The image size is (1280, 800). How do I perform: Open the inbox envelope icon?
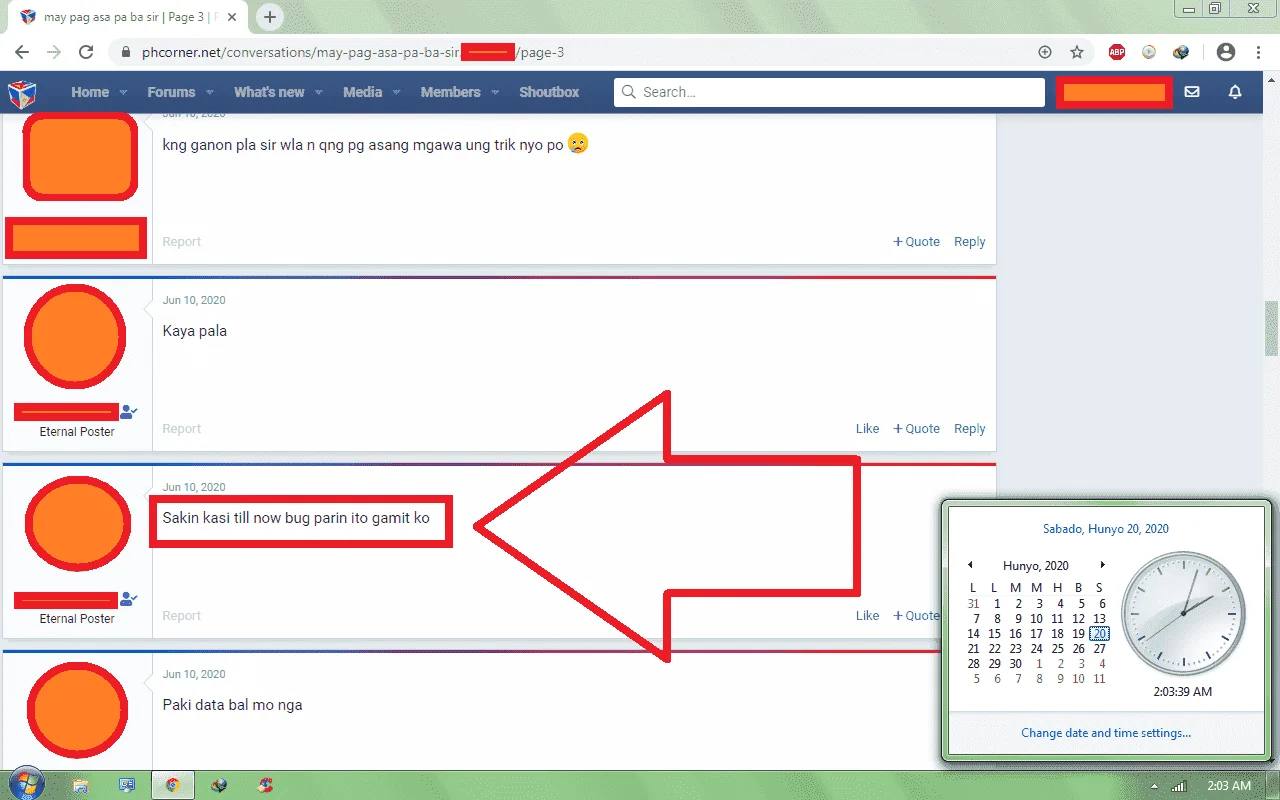tap(1192, 92)
